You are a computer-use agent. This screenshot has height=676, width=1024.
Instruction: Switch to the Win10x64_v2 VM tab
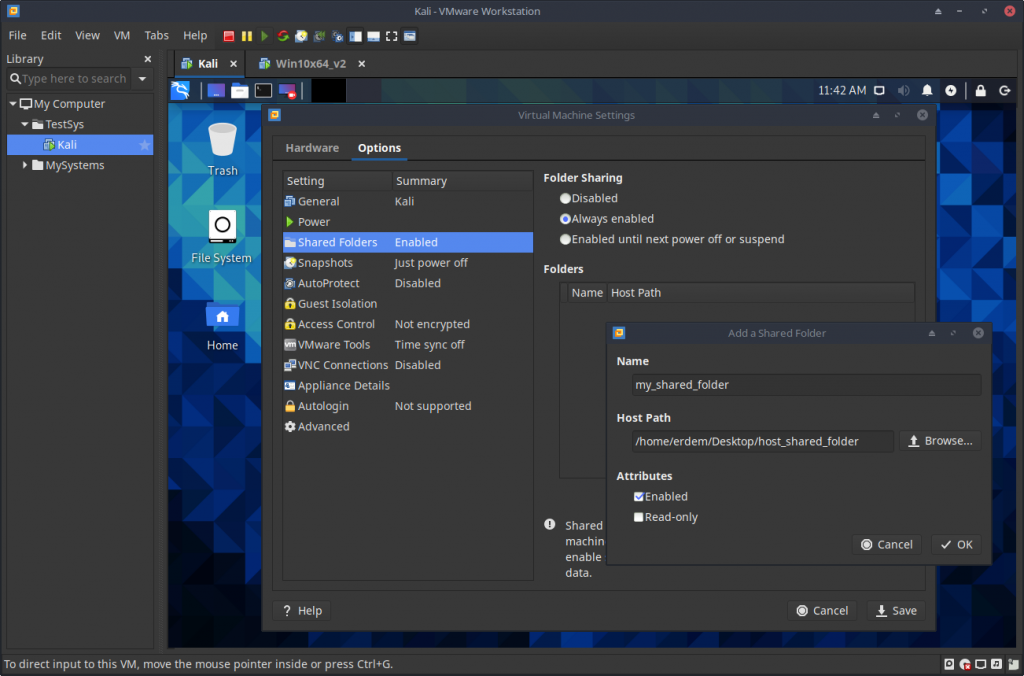click(x=310, y=63)
